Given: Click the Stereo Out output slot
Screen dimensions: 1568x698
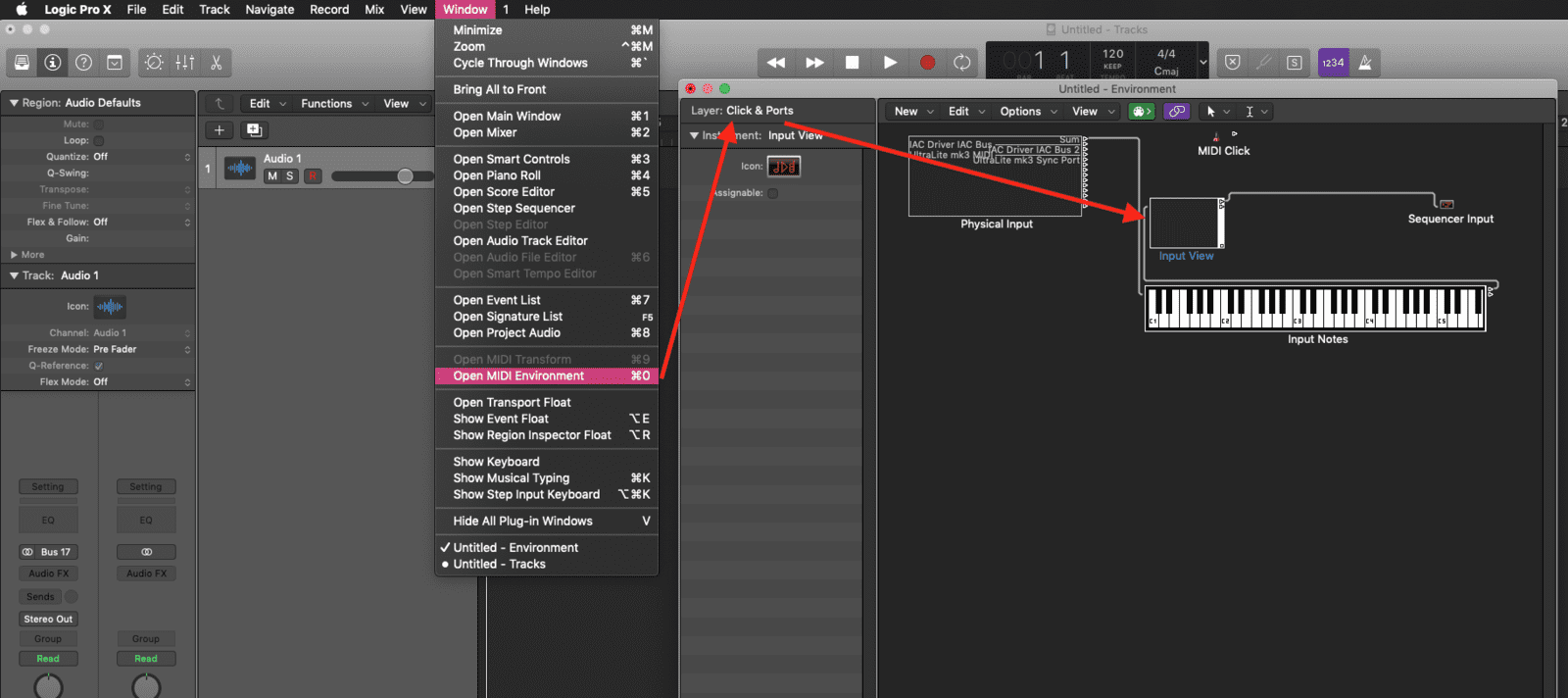Looking at the screenshot, I should click(x=48, y=620).
